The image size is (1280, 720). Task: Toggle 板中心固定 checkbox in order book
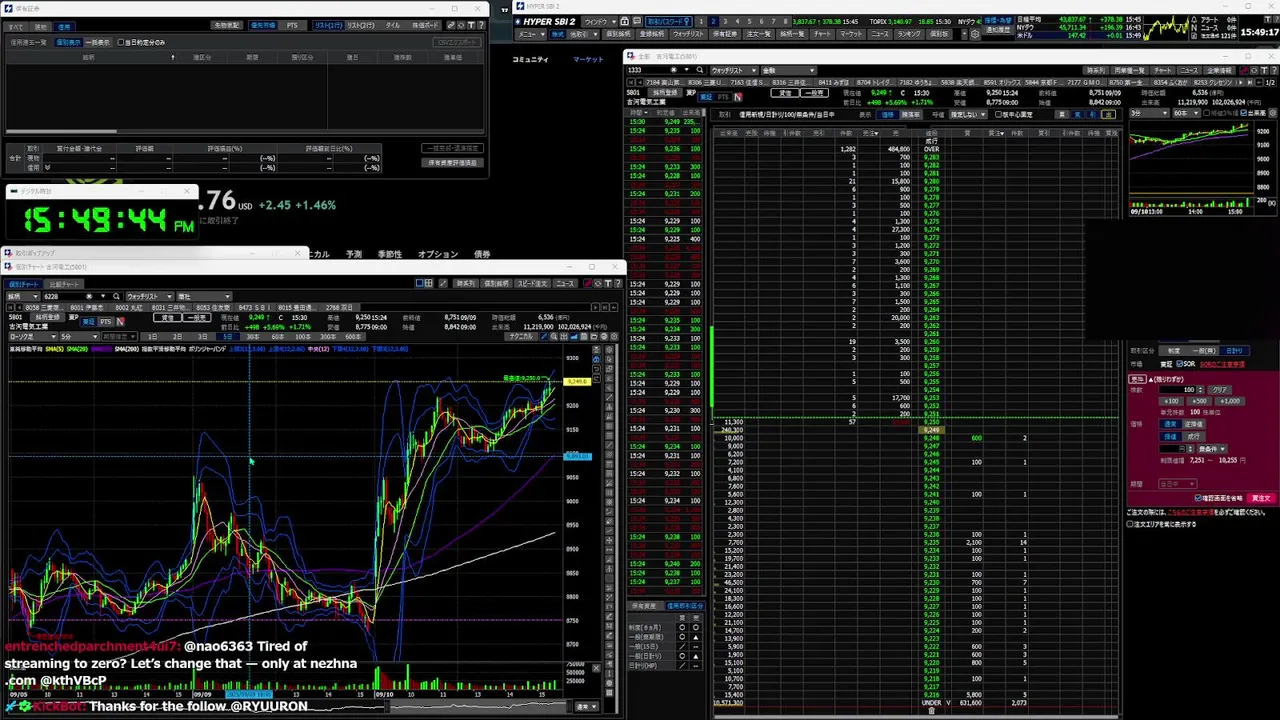(998, 113)
